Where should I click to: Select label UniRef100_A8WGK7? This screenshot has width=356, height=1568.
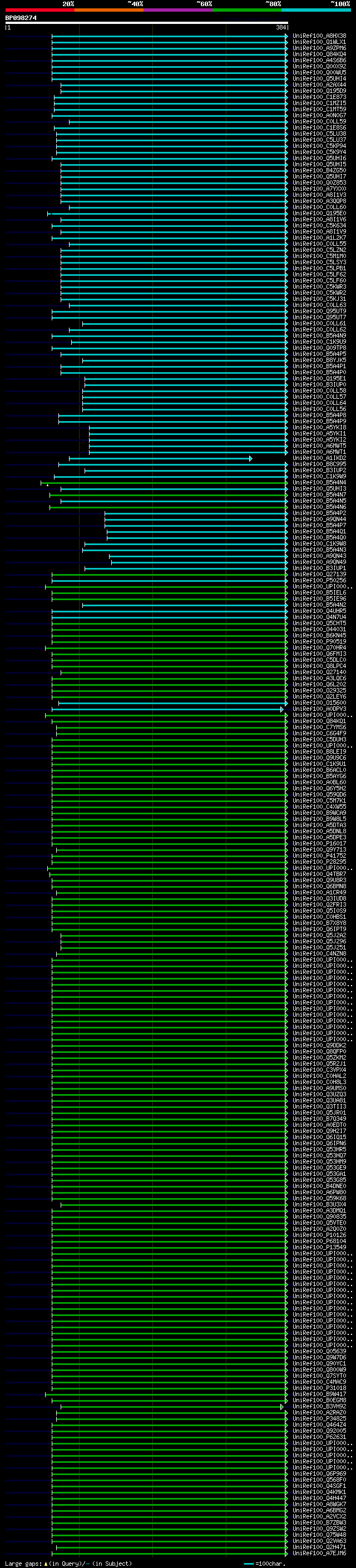[x=319, y=1504]
